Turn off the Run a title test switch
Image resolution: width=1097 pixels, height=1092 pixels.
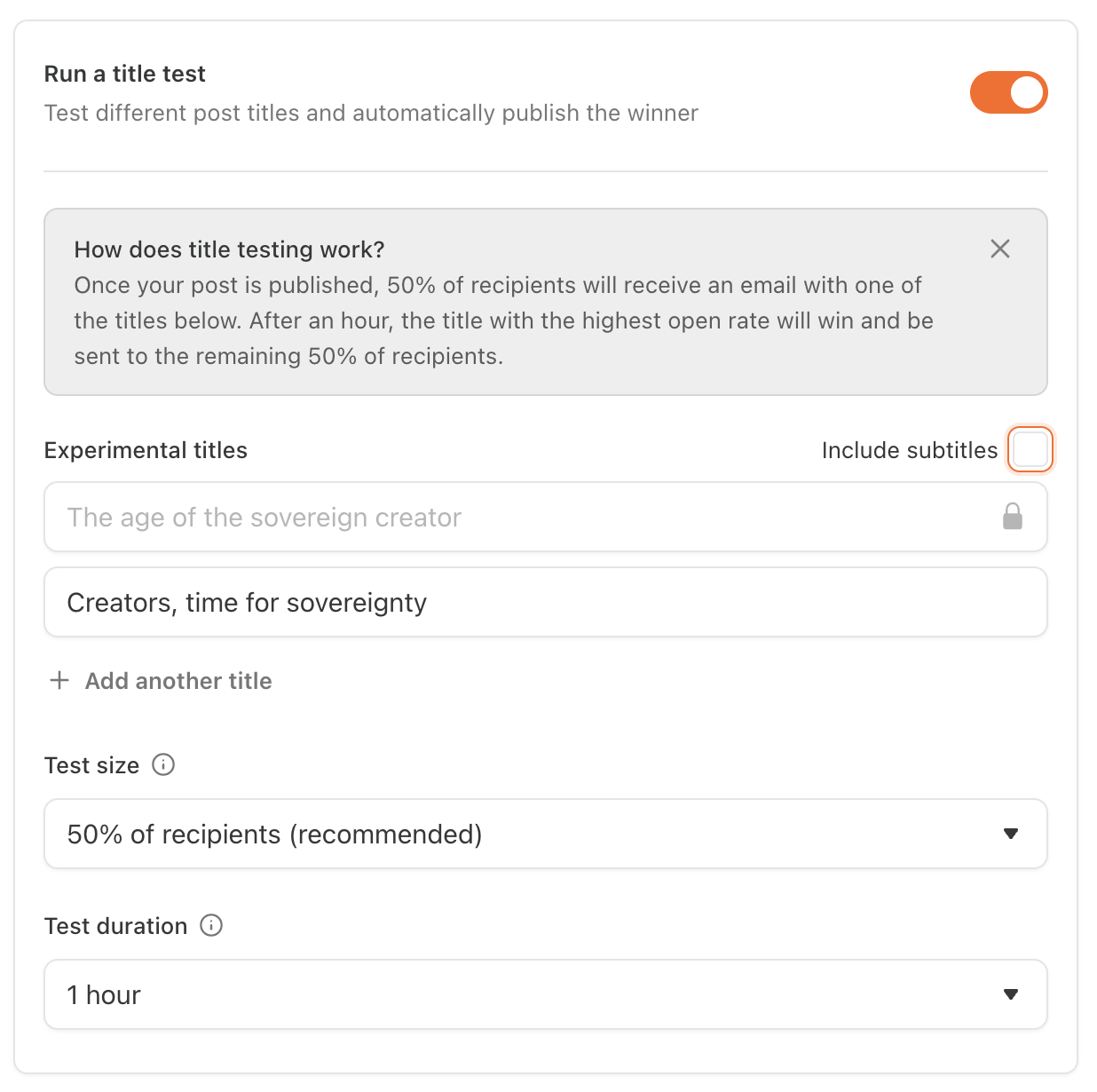click(1008, 92)
